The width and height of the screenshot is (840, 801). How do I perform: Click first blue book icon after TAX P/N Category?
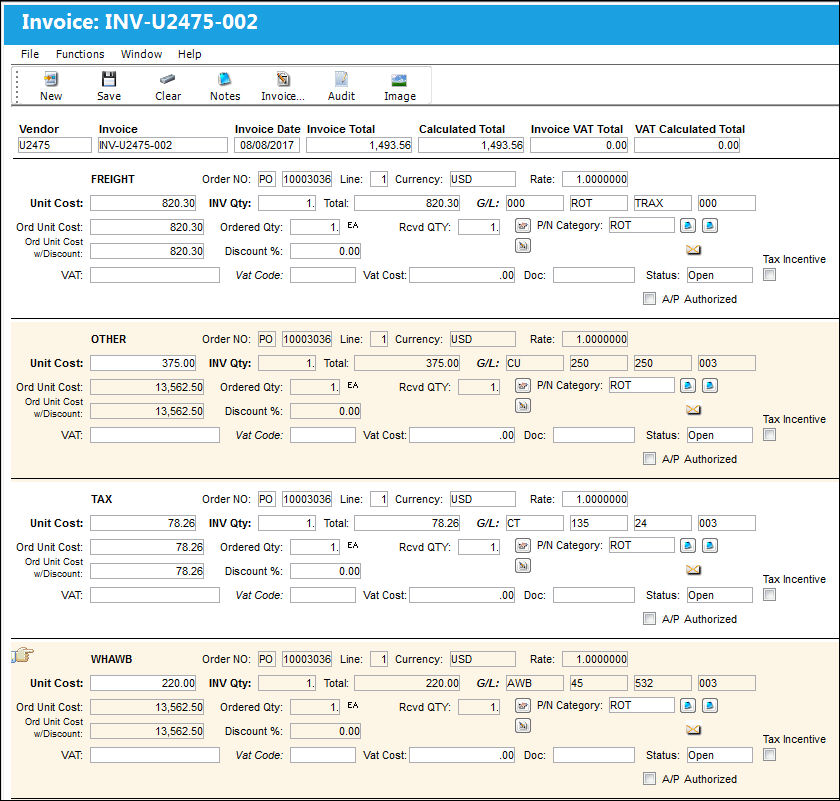[688, 545]
